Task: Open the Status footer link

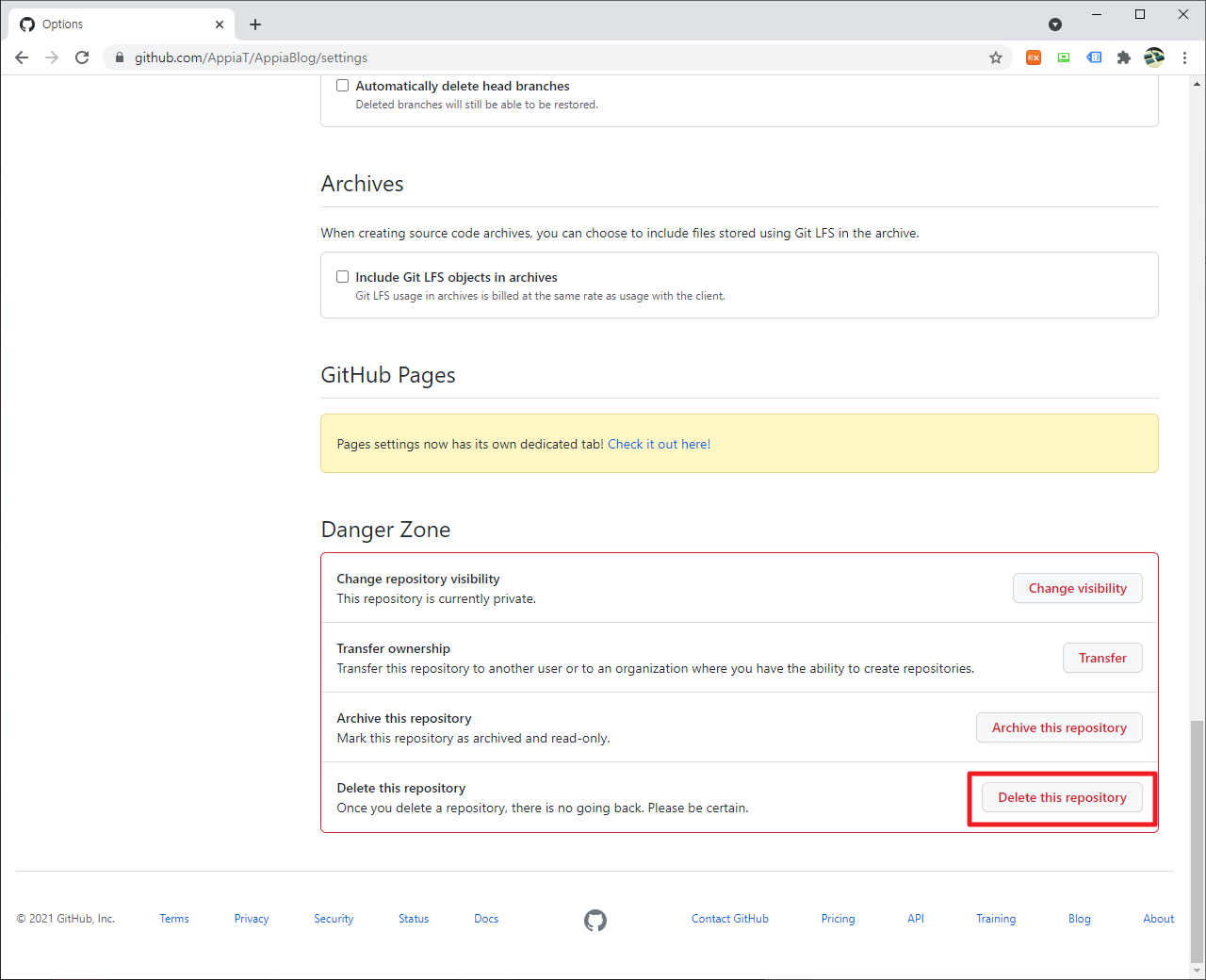Action: pos(414,919)
